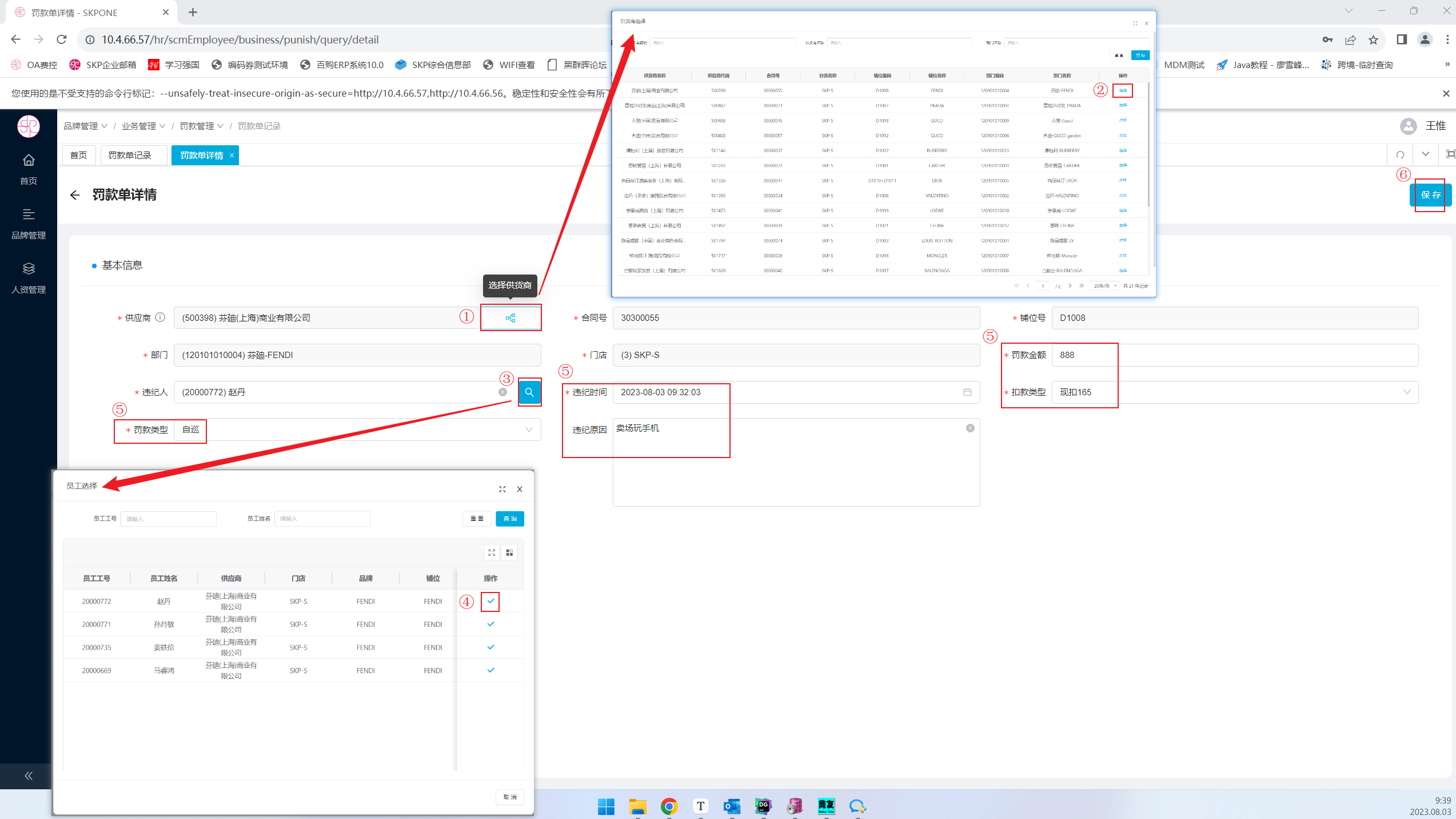
Task: Click the 保存 button
Action: coord(1431,195)
